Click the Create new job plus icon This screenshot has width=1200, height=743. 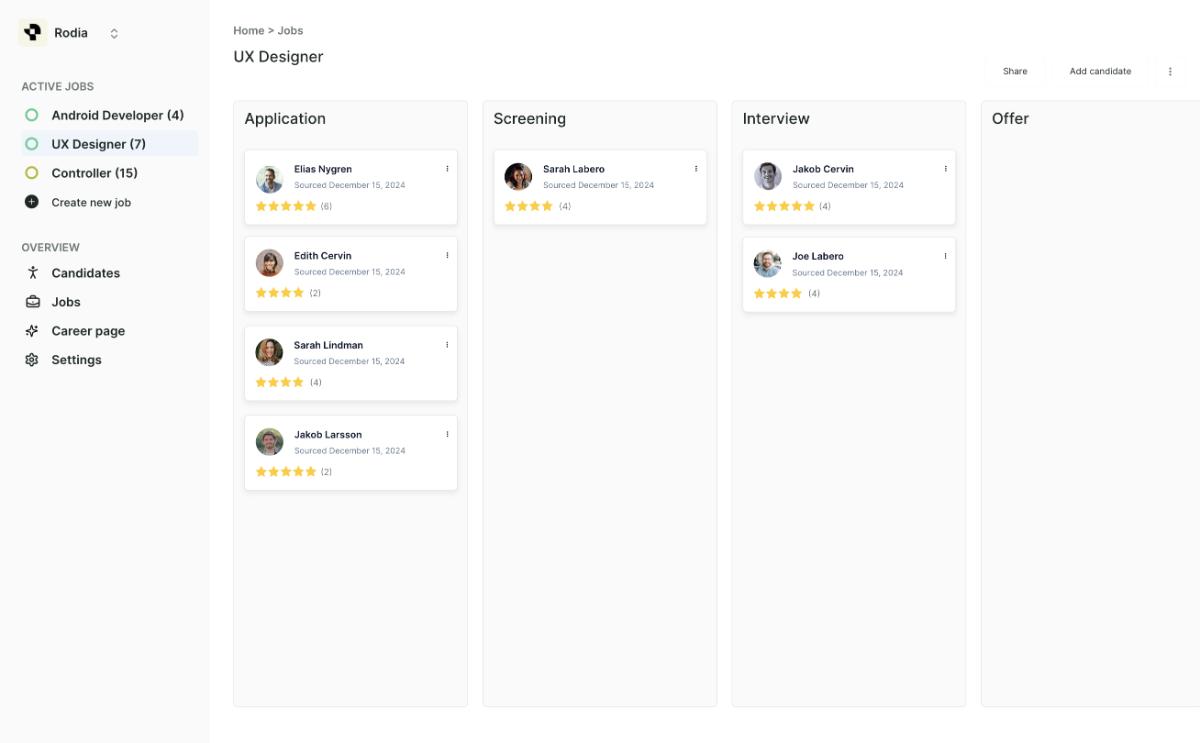click(x=32, y=202)
